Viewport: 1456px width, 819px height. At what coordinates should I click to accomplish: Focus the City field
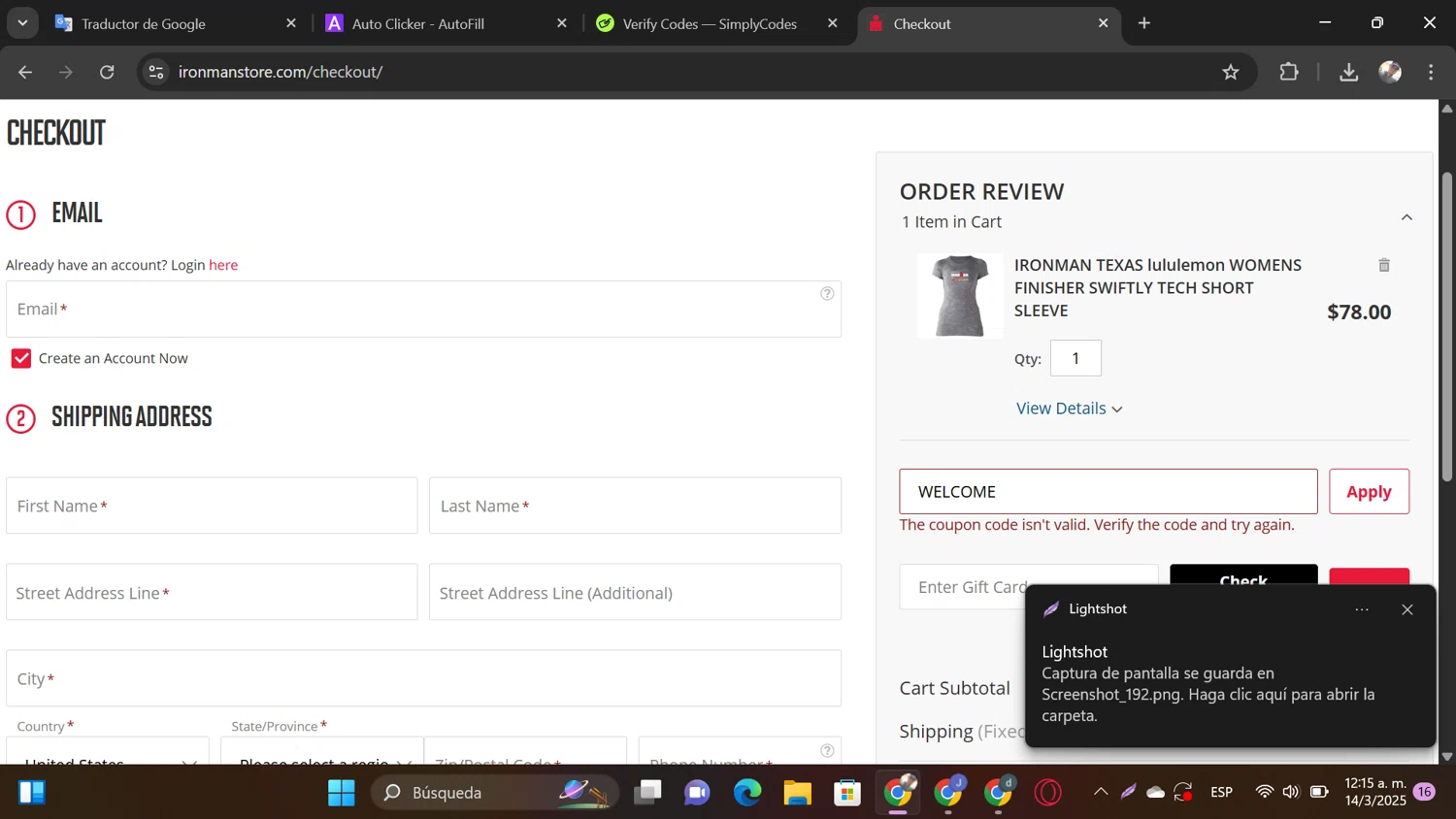pyautogui.click(x=423, y=678)
